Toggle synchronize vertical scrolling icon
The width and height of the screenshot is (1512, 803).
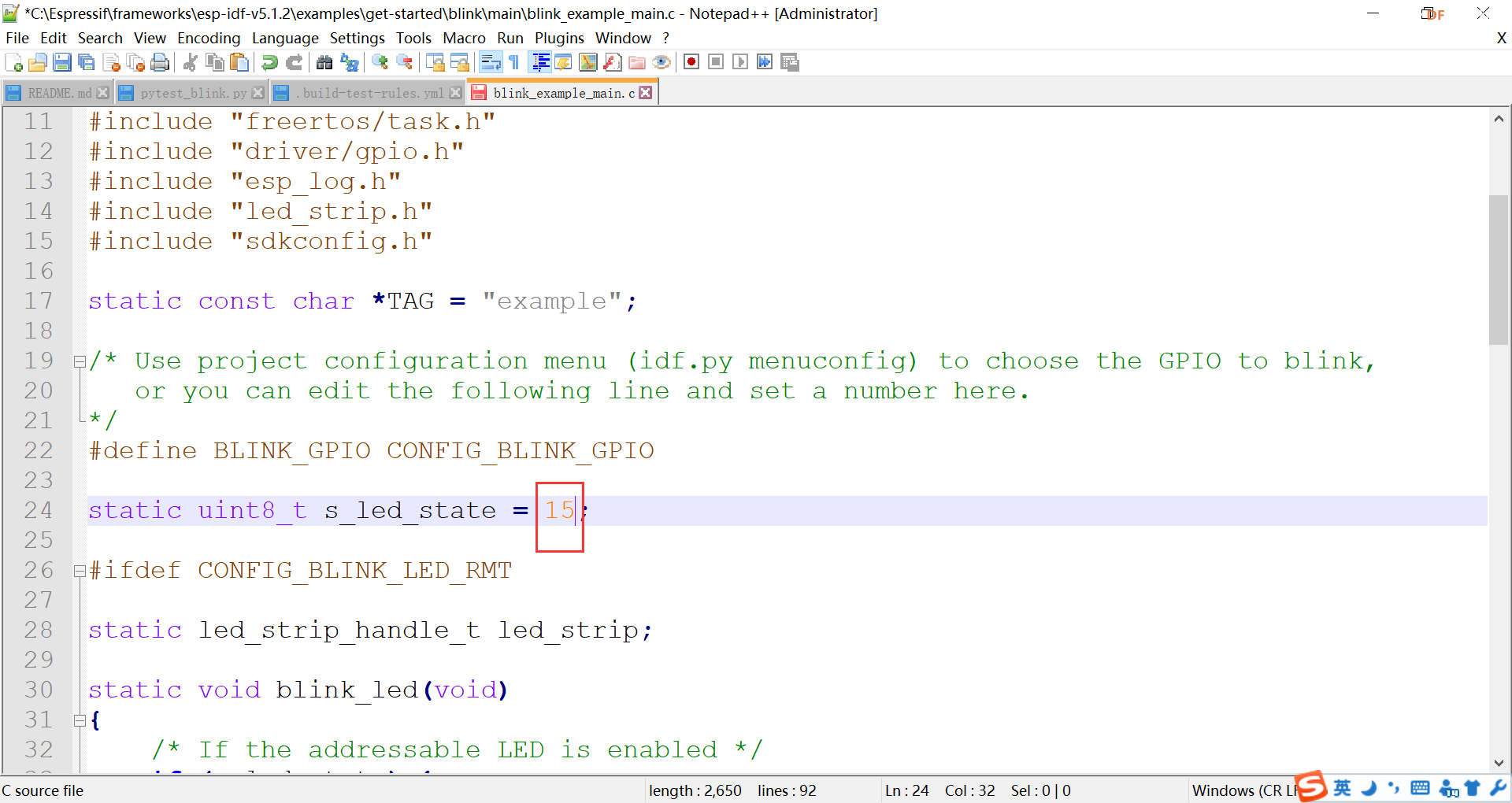pos(435,62)
